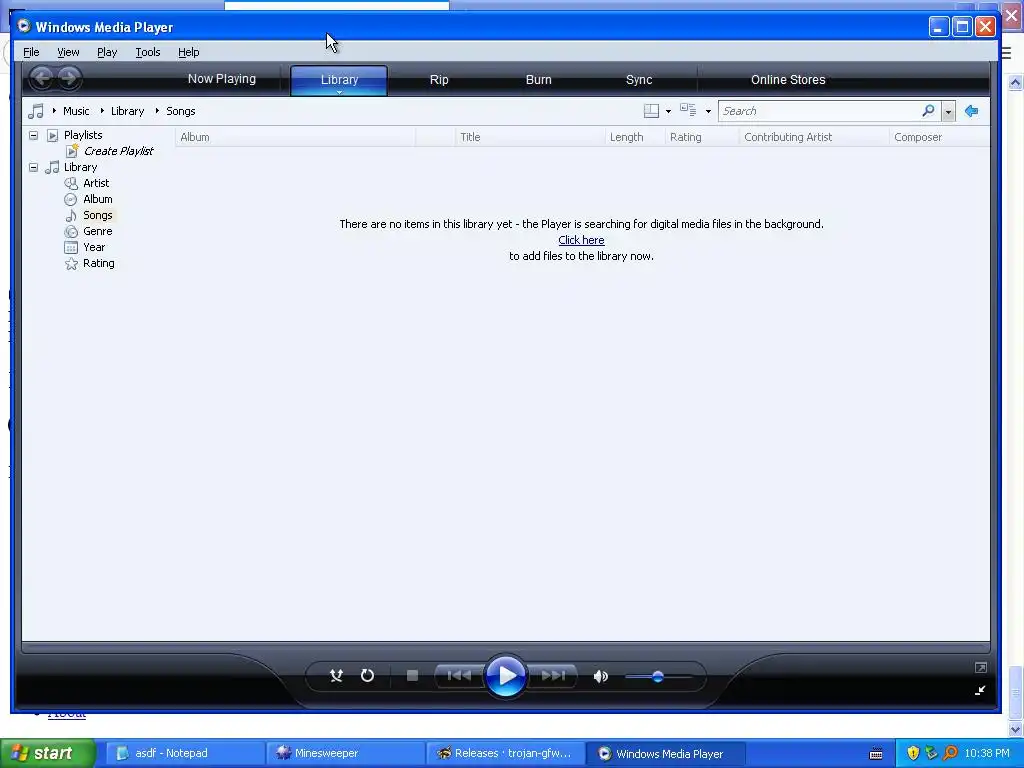Click into the Search field

[x=820, y=111]
